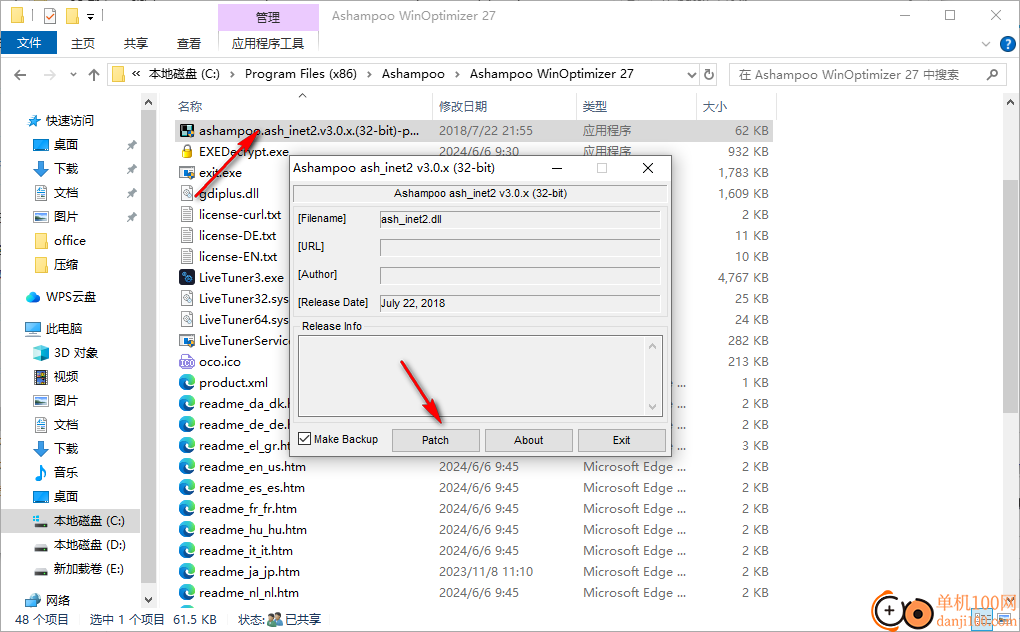The image size is (1020, 632).
Task: Click the Patch button
Action: tap(435, 440)
